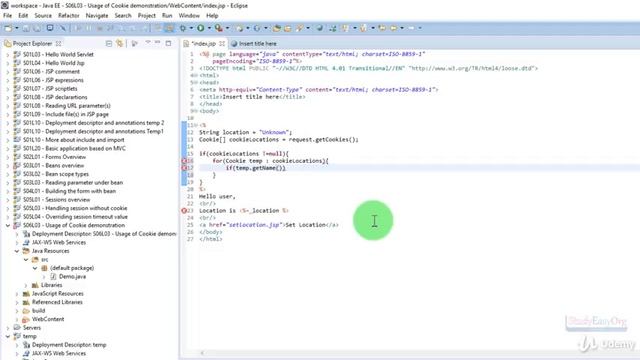The width and height of the screenshot is (640, 360).
Task: Toggle Link with Editor in Project Explorer
Action: pos(120,43)
